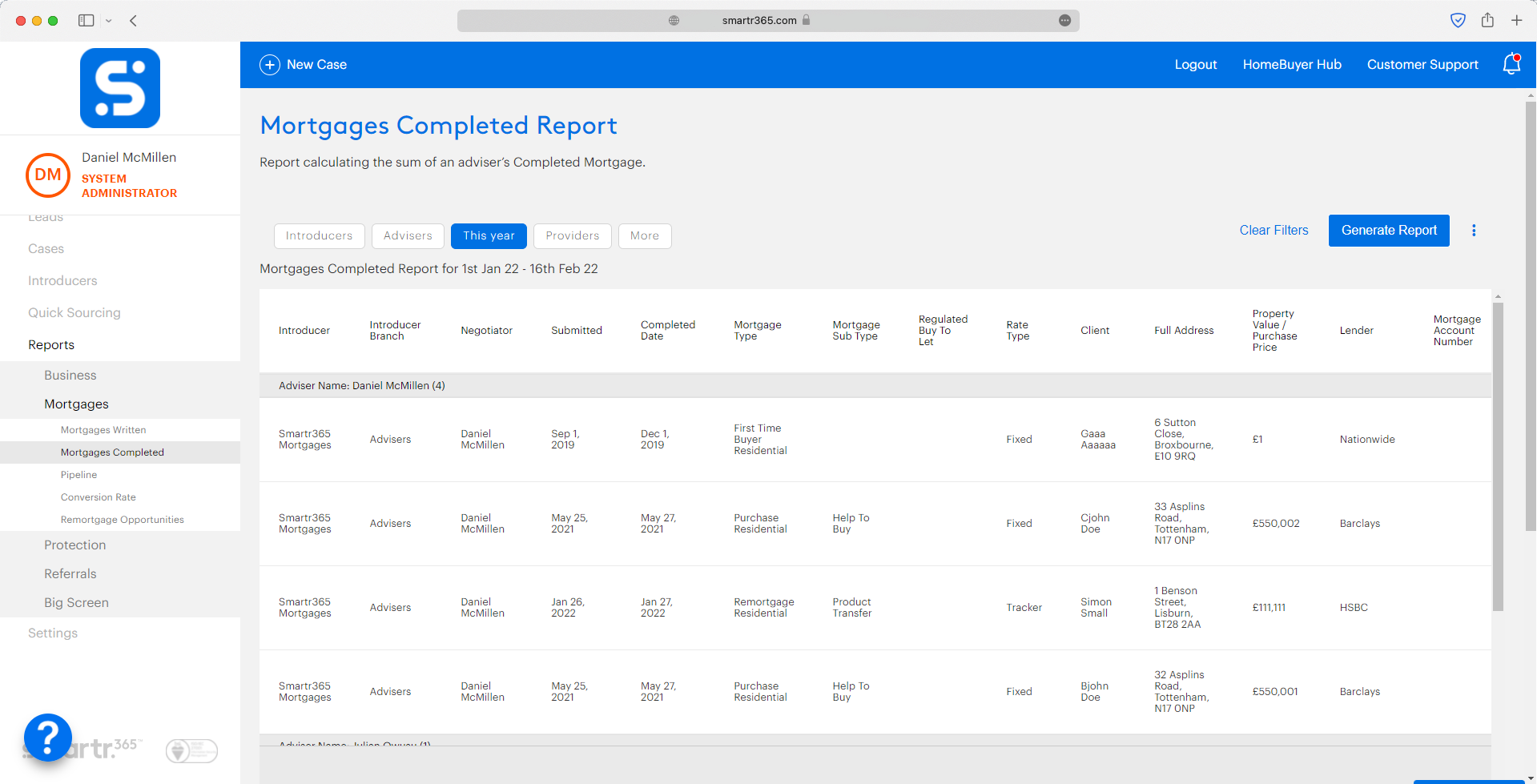Click the Bjohn Doe client cell

tap(1094, 692)
